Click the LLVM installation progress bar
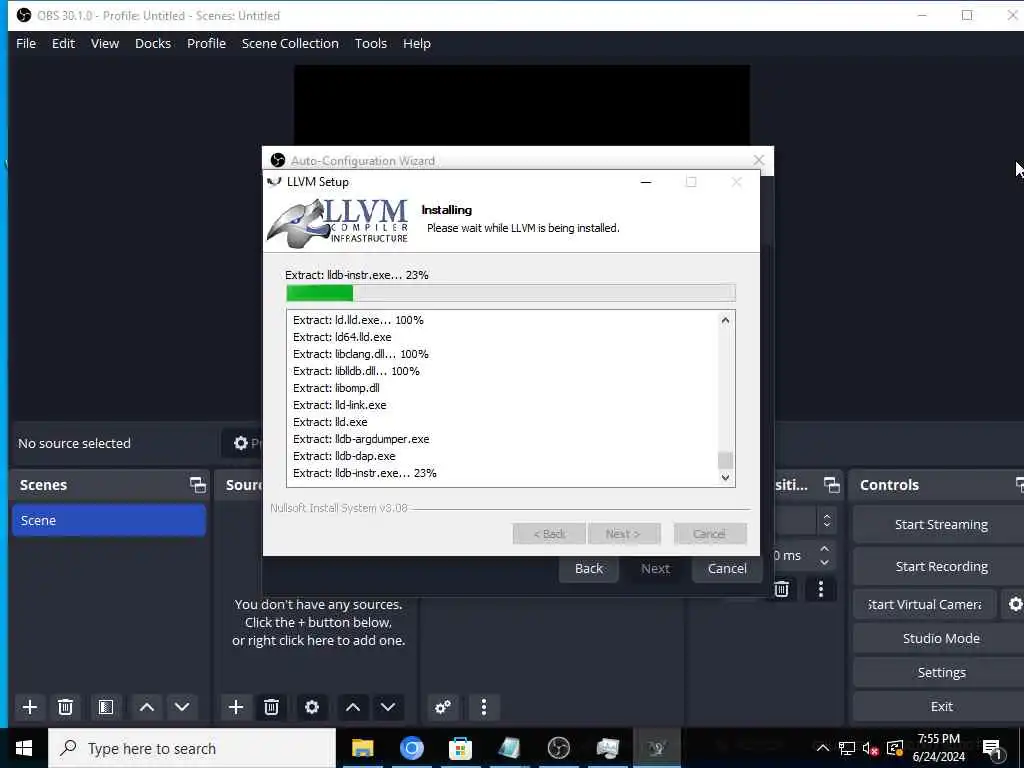 [x=511, y=293]
